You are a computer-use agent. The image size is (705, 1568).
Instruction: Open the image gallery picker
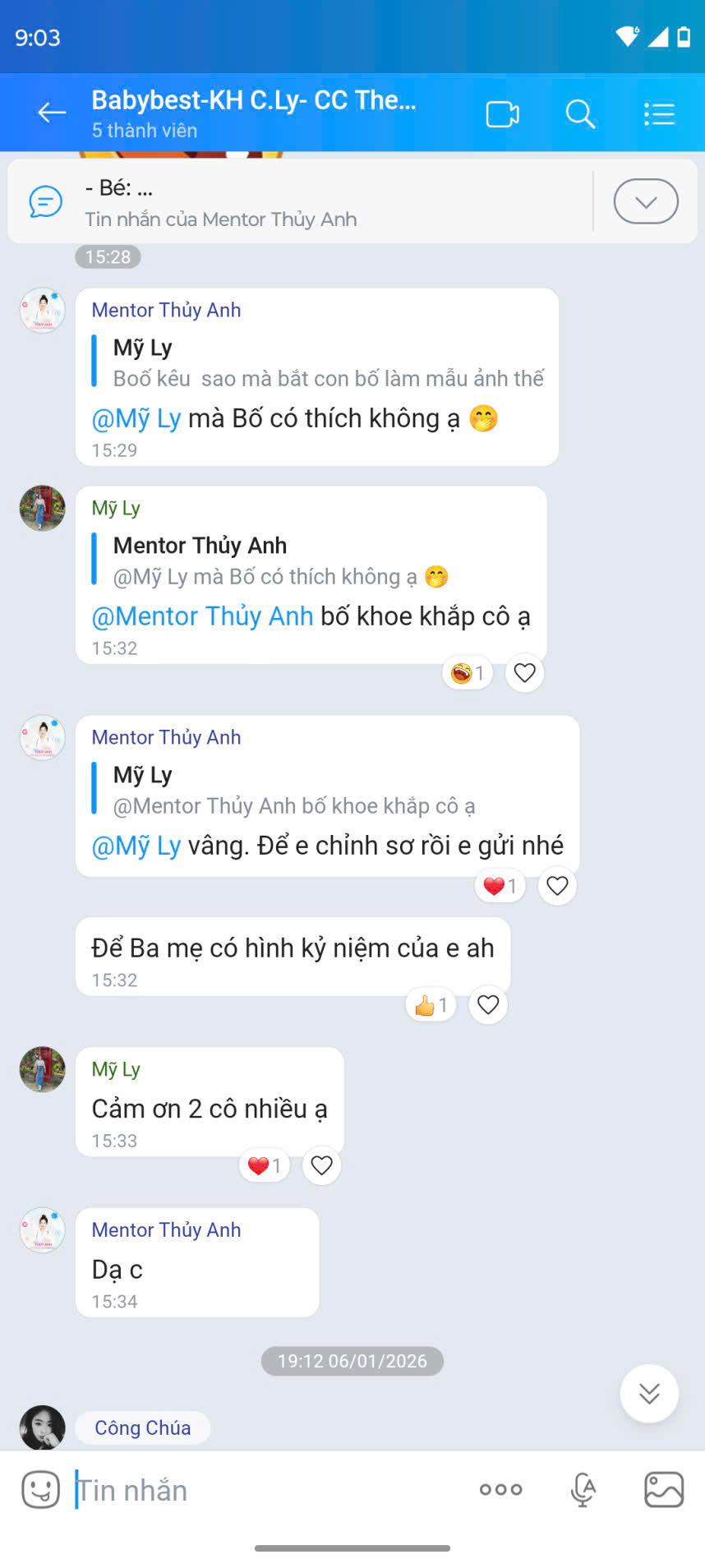(x=664, y=1489)
